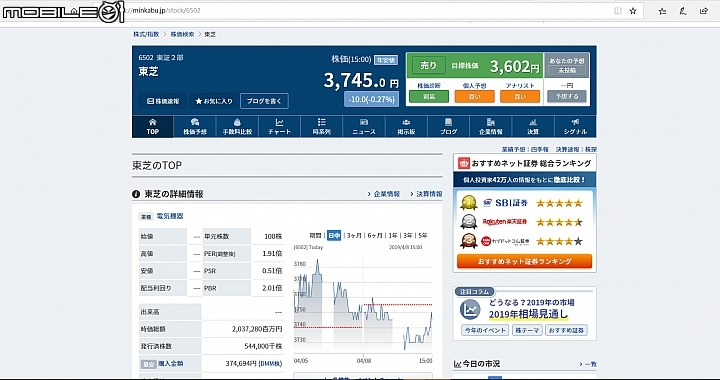Click the price change -10.0(-0.27%) badge
This screenshot has height=380, width=720.
coord(371,99)
